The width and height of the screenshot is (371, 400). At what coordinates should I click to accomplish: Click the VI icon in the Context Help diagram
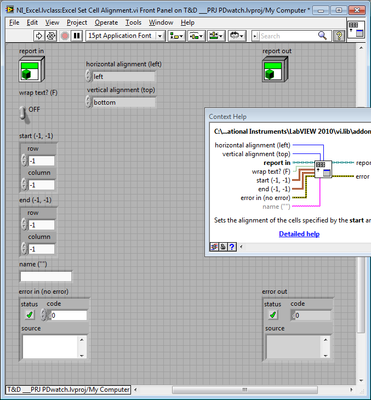[x=323, y=169]
